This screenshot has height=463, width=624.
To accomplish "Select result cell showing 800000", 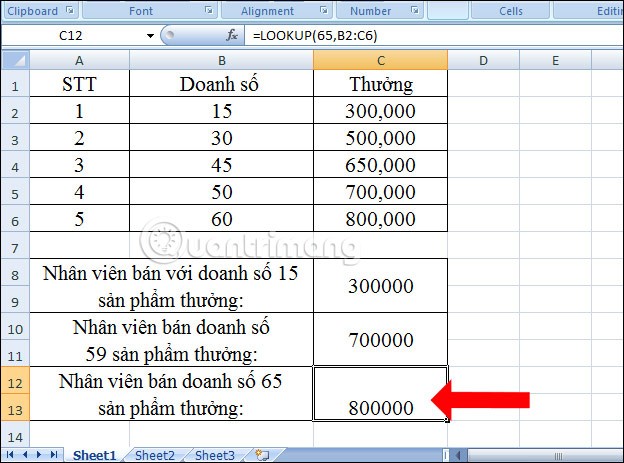I will click(x=380, y=393).
